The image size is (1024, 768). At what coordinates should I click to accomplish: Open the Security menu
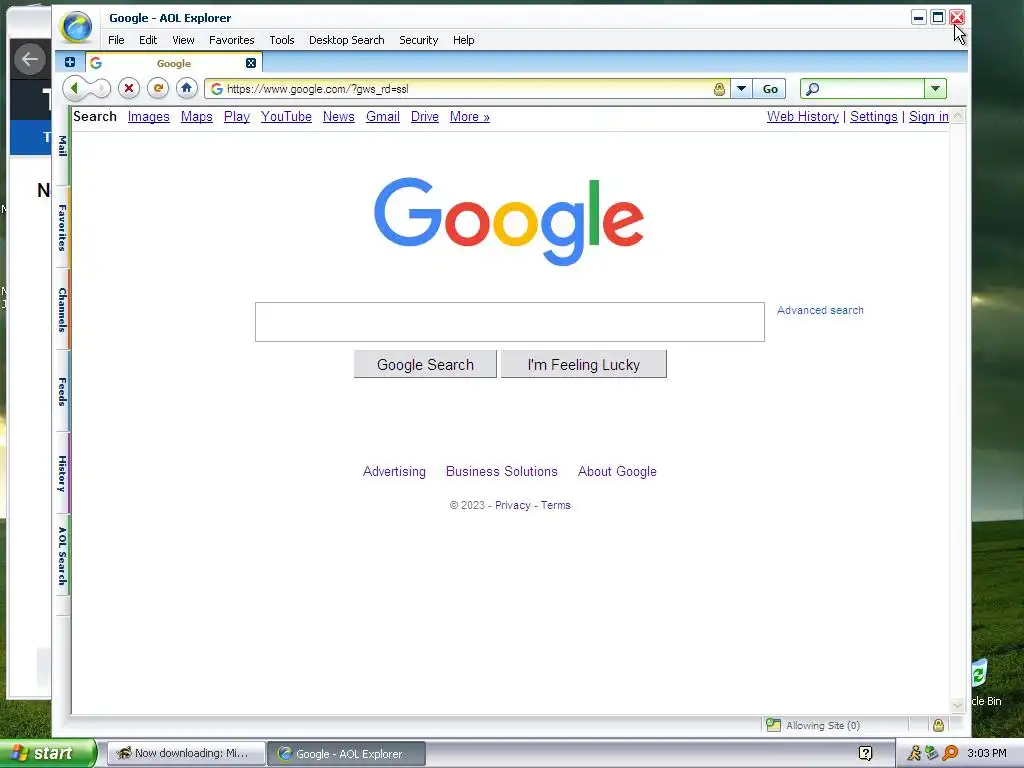(419, 40)
